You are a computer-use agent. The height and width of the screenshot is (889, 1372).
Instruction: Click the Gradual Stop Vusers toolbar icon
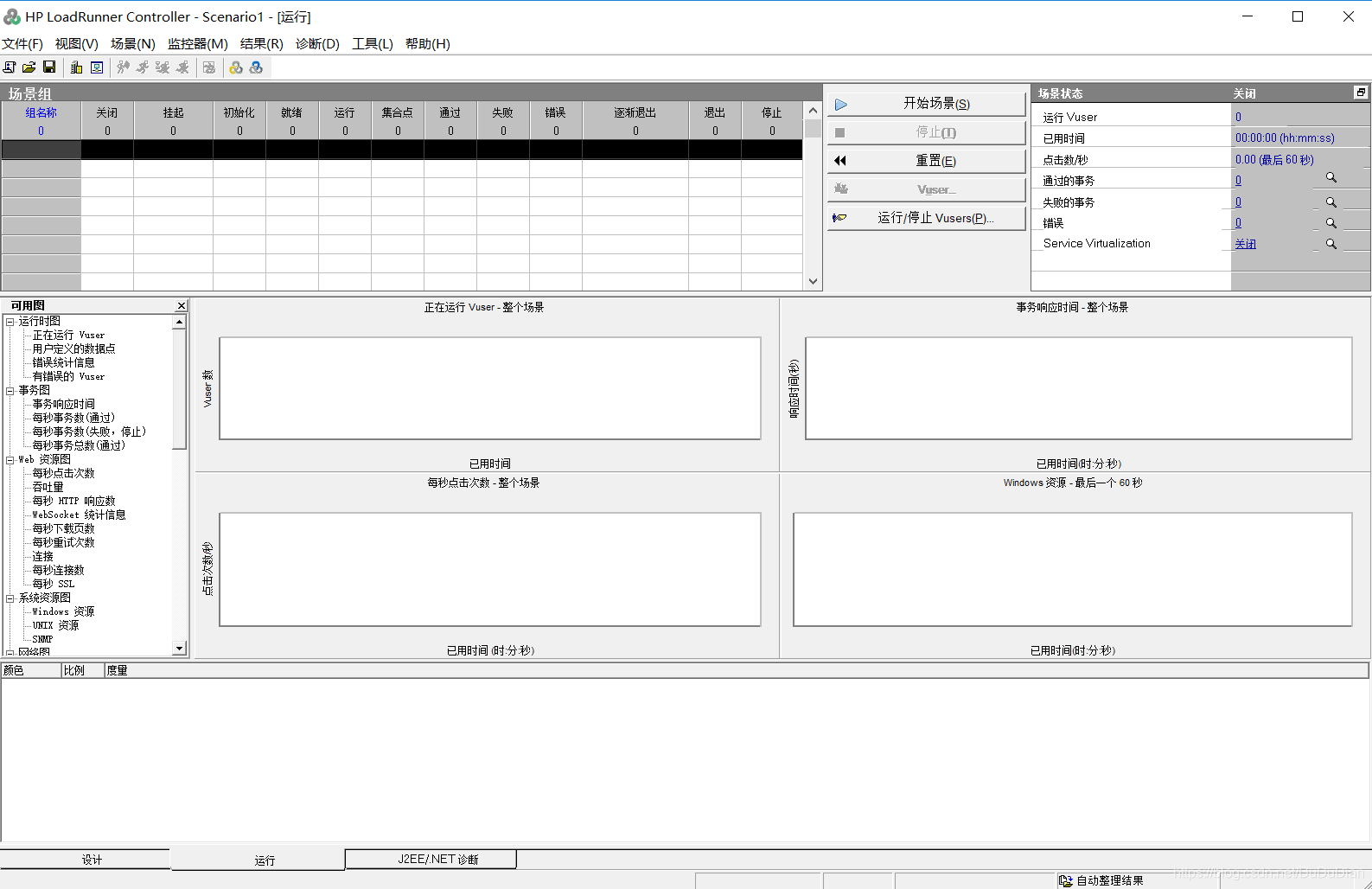click(163, 67)
